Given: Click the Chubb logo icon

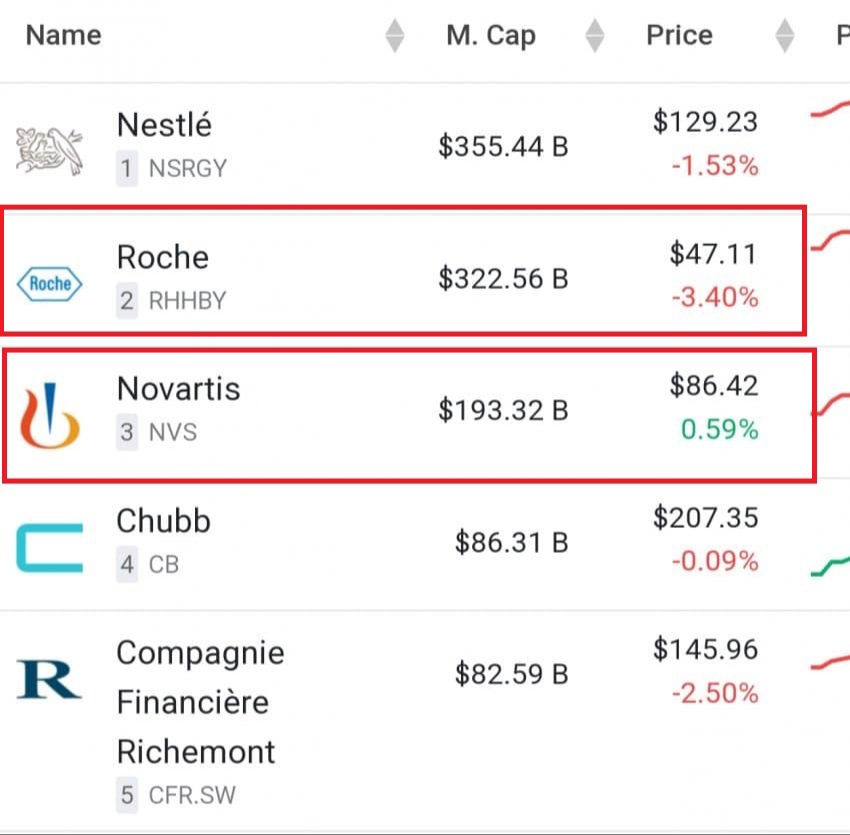Looking at the screenshot, I should [x=50, y=548].
